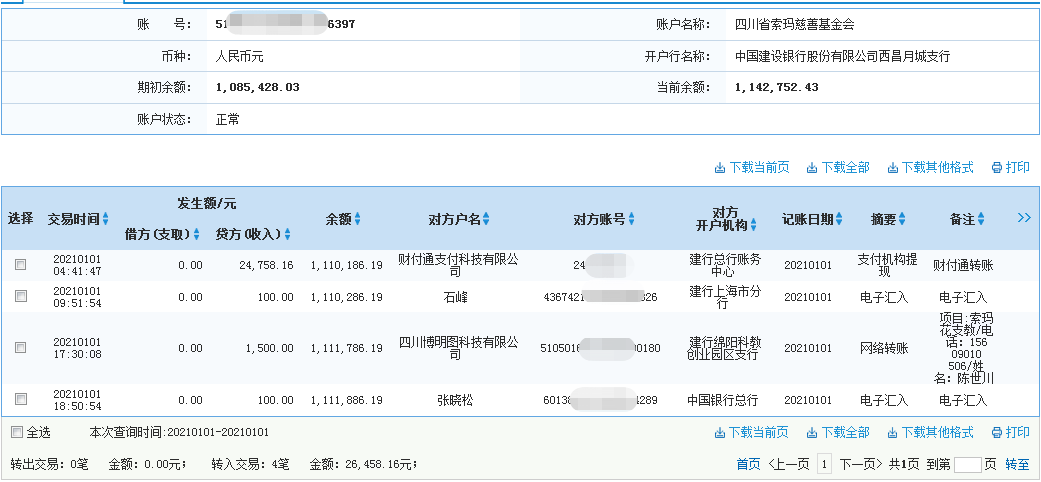1041x482 pixels.
Task: Sort by debit (支取) column arrows
Action: click(196, 234)
